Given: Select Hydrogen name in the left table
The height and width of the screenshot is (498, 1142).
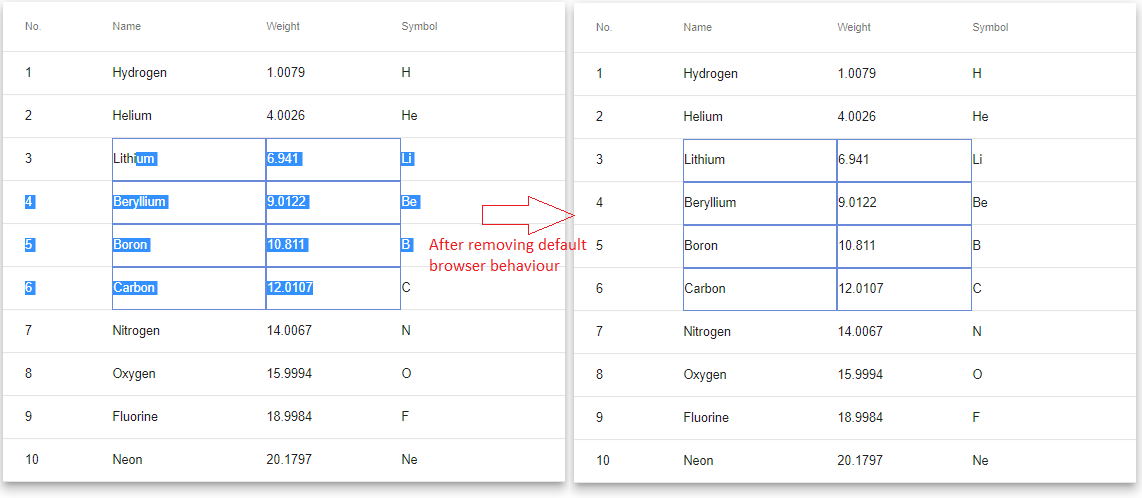Looking at the screenshot, I should coord(140,73).
